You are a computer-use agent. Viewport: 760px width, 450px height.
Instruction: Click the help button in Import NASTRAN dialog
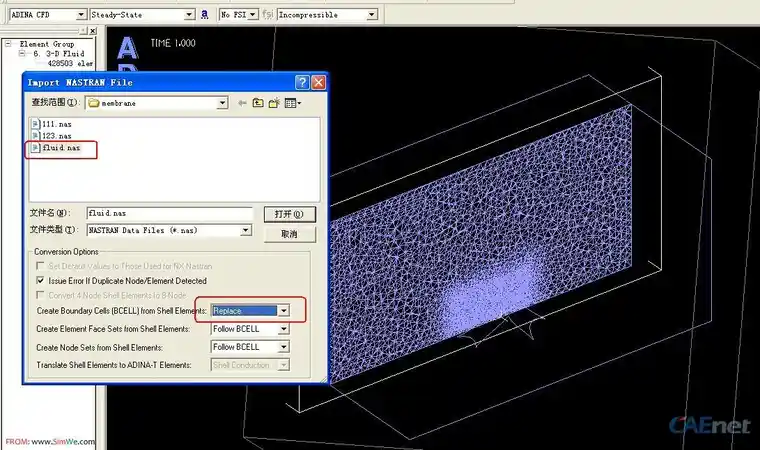tap(302, 82)
